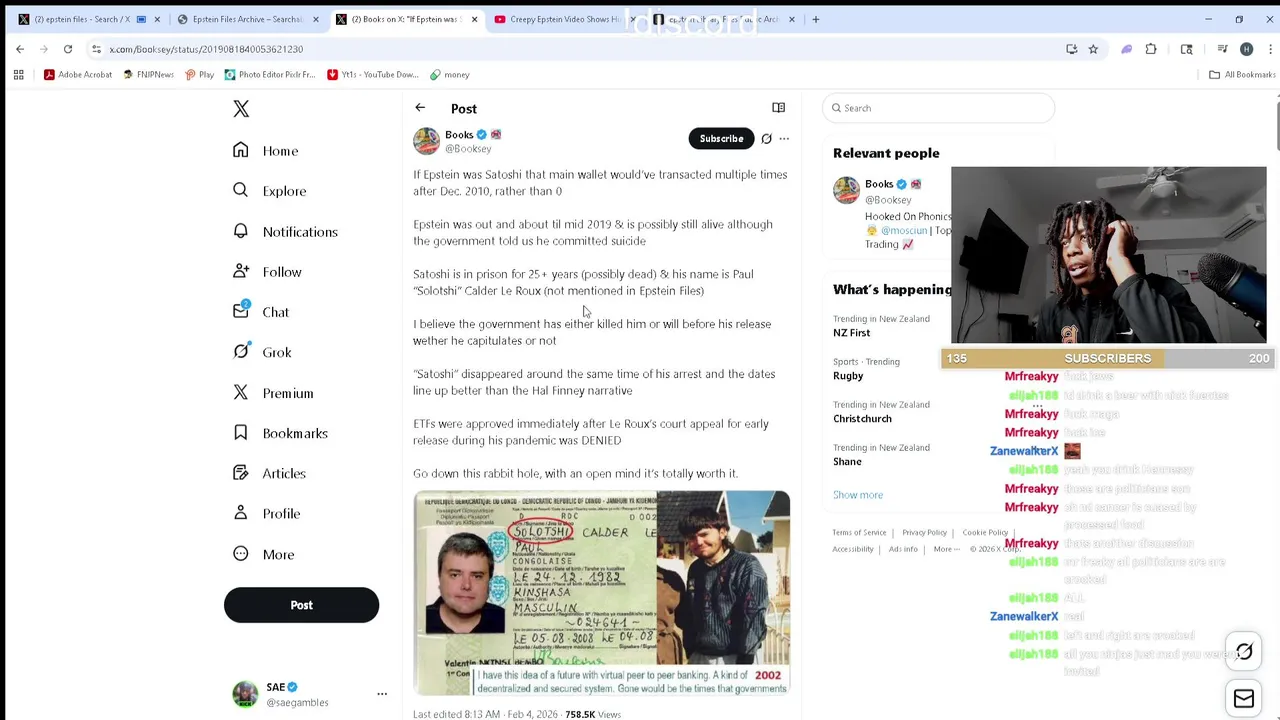This screenshot has height=720, width=1280.
Task: Switch to Epstein Files Archive tab
Action: tap(248, 19)
